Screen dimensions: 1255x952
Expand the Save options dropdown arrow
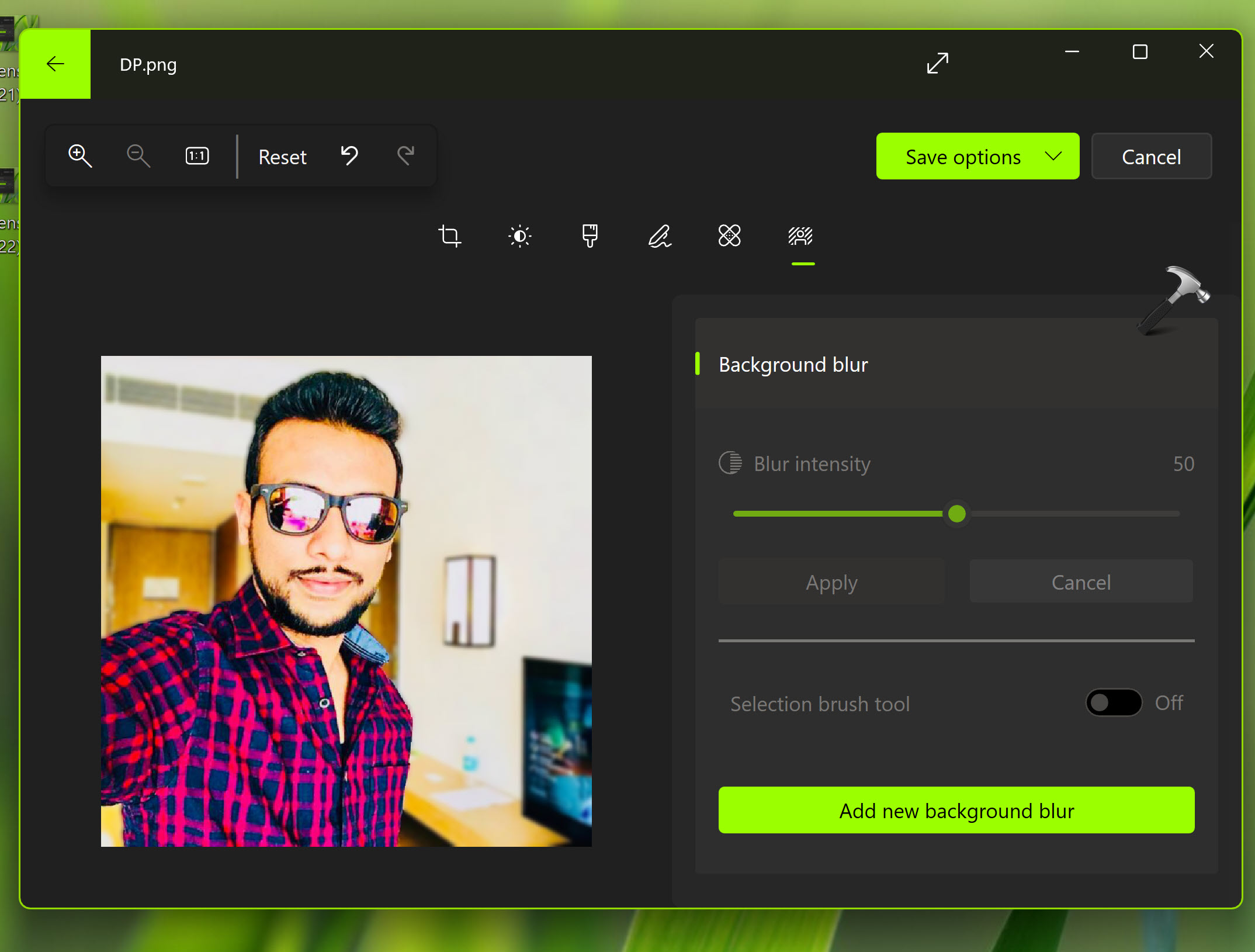coord(1053,156)
